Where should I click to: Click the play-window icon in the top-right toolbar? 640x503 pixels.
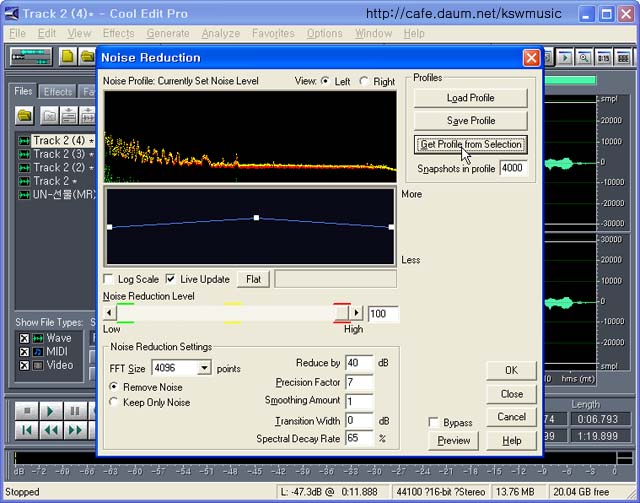click(565, 58)
